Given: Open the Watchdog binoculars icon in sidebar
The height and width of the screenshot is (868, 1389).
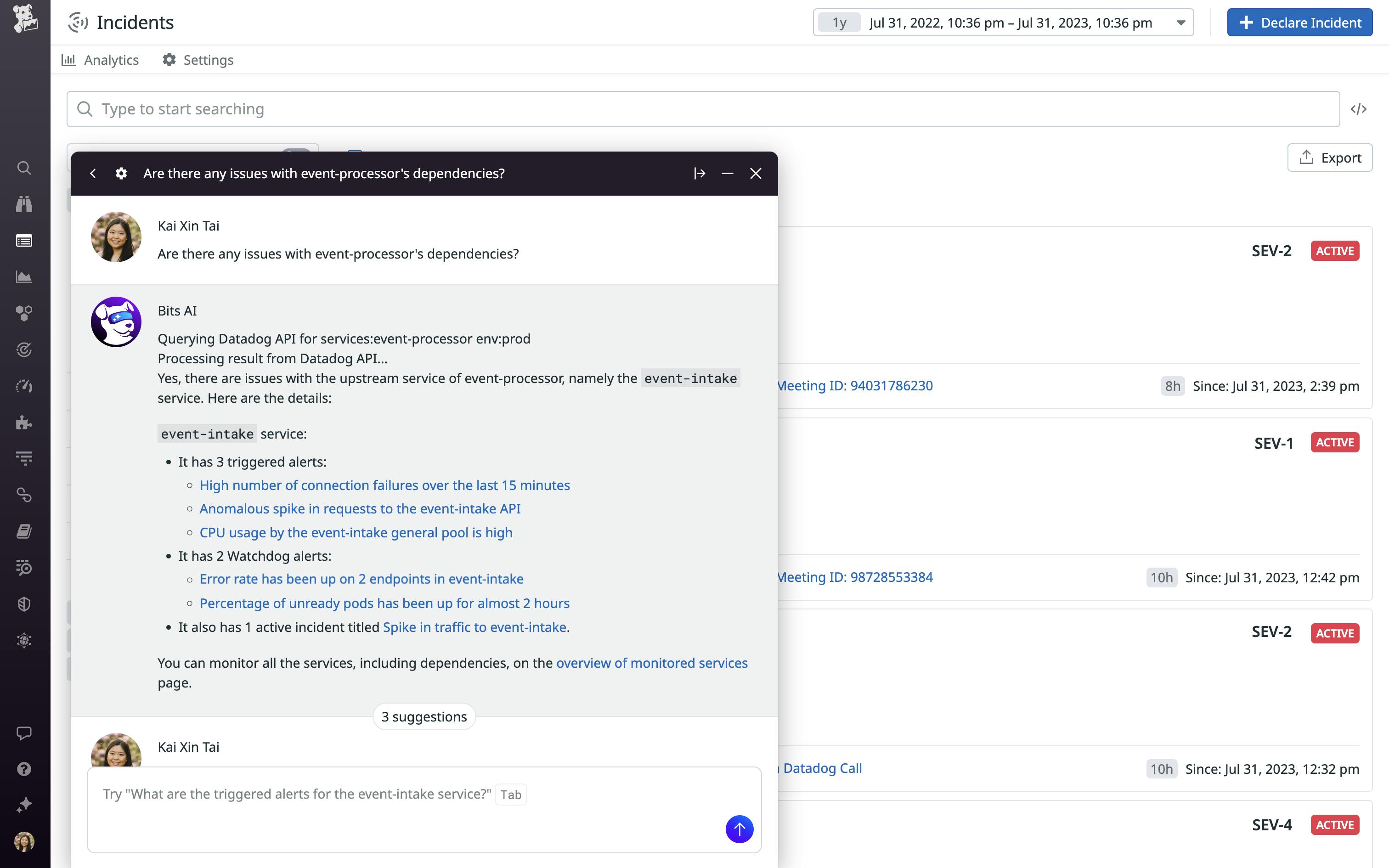Looking at the screenshot, I should [24, 204].
